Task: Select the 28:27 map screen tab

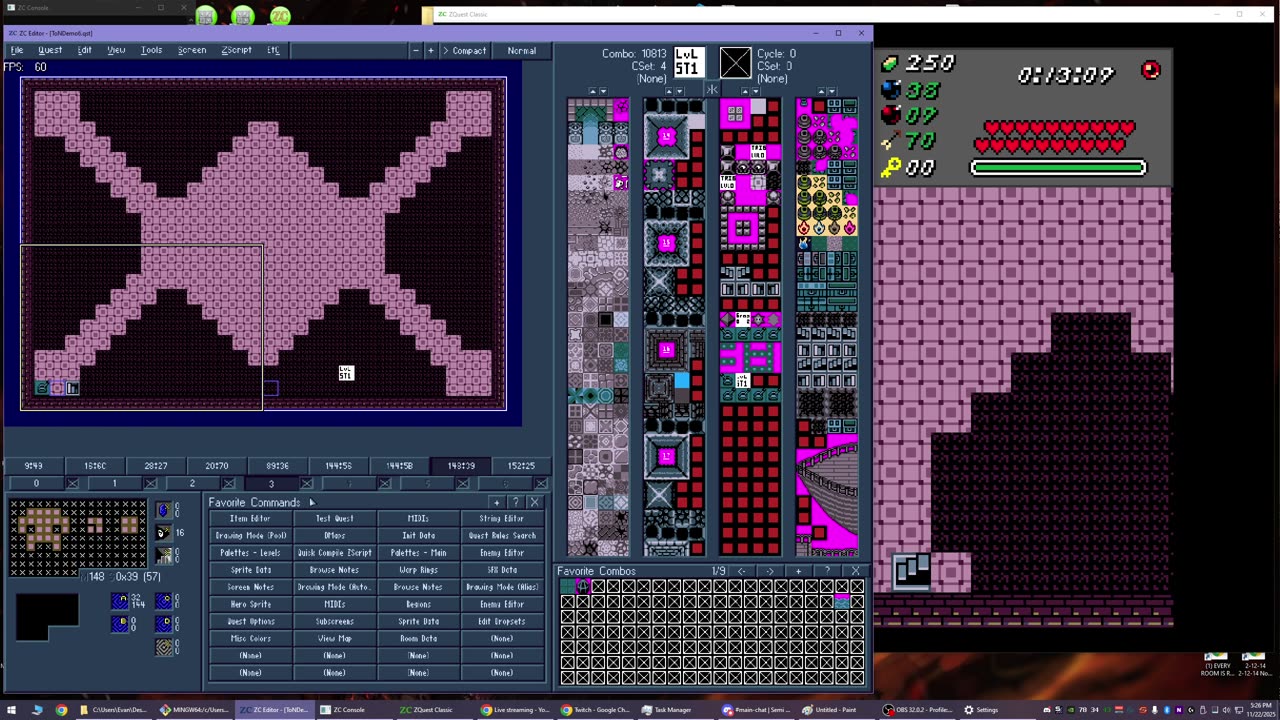Action: (156, 466)
